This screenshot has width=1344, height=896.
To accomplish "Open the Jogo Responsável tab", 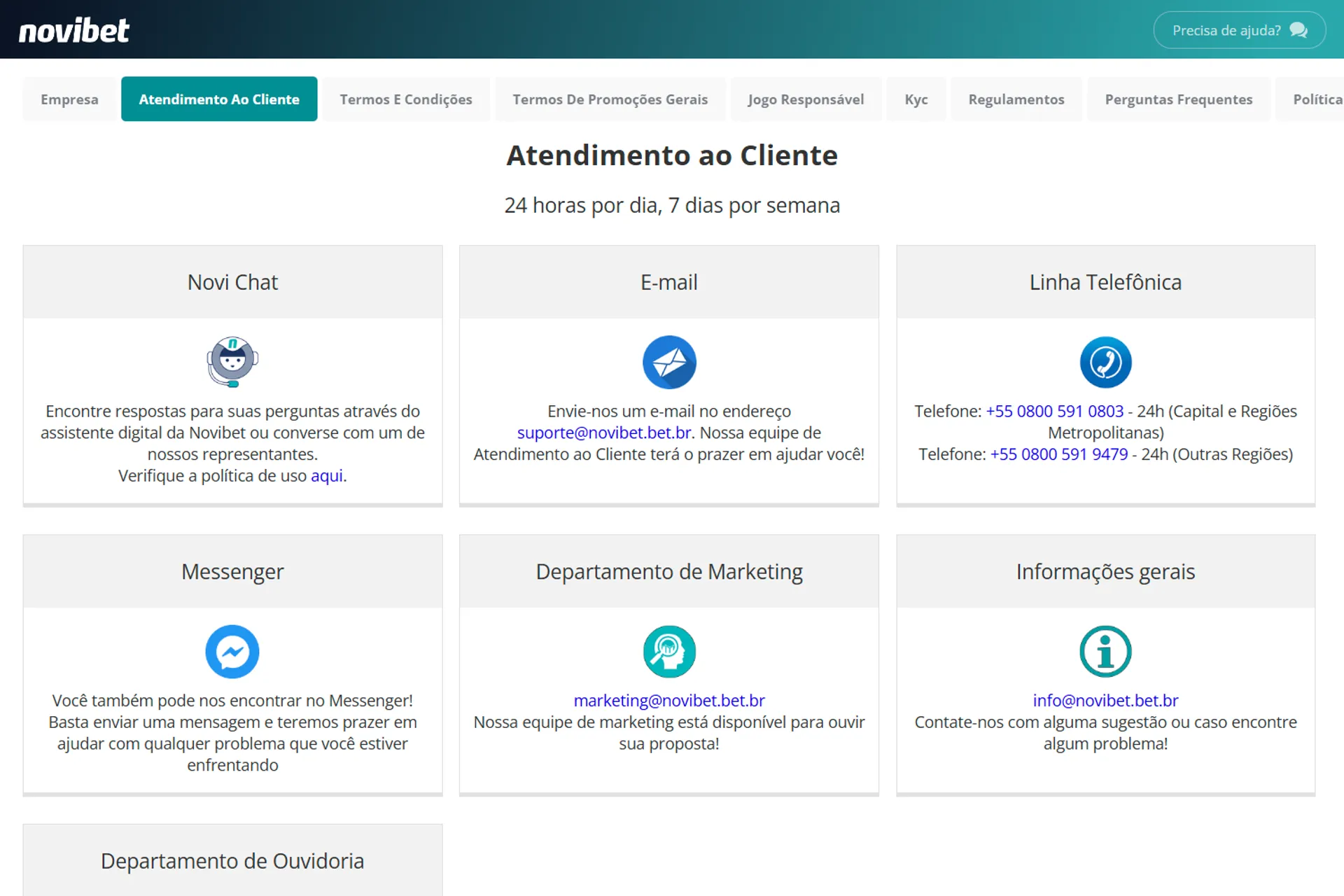I will (x=806, y=99).
